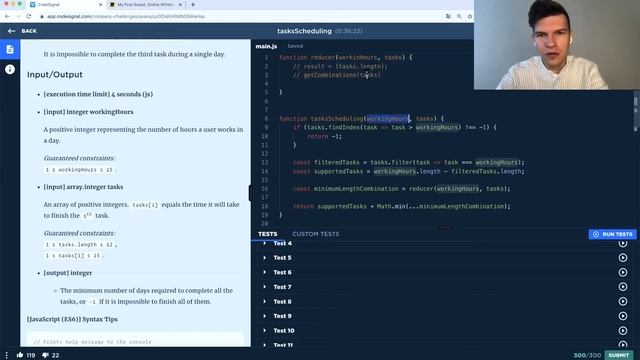The image size is (640, 360).
Task: Switch to the CUSTOM TESTS tab
Action: coord(316,234)
